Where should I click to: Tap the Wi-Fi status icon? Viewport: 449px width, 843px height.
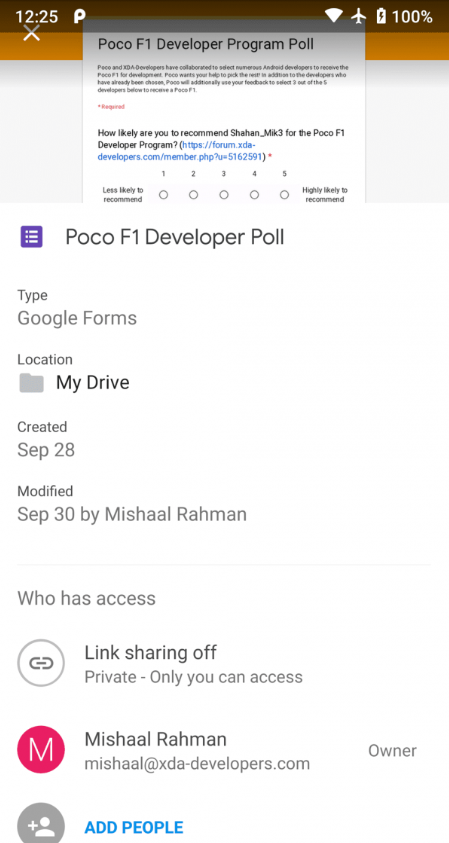point(333,16)
